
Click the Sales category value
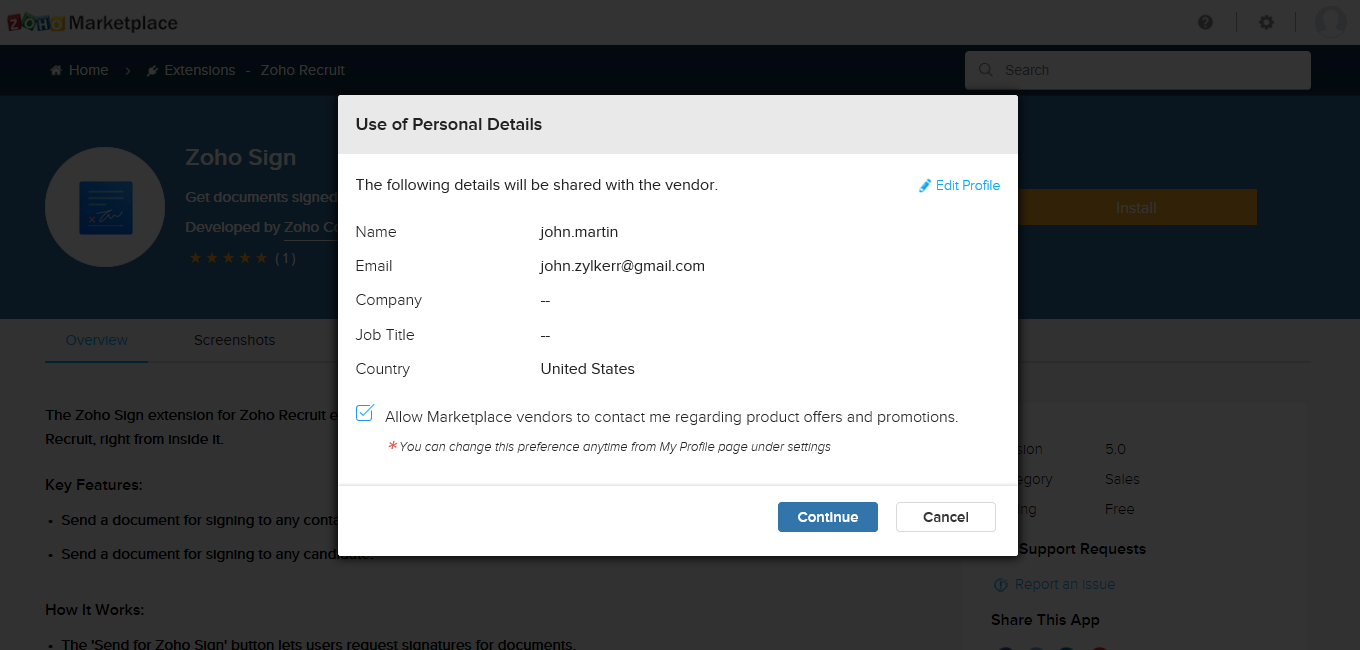click(1122, 479)
